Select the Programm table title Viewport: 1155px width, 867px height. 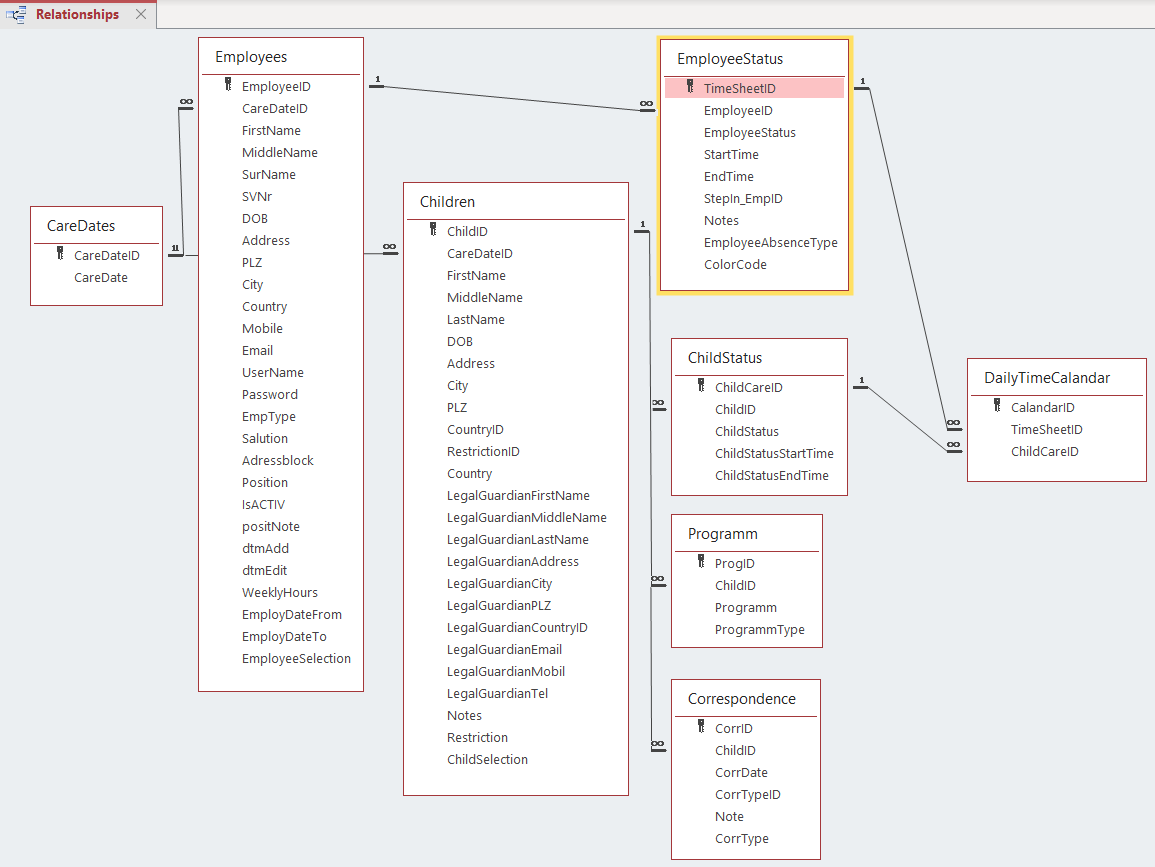tap(723, 534)
